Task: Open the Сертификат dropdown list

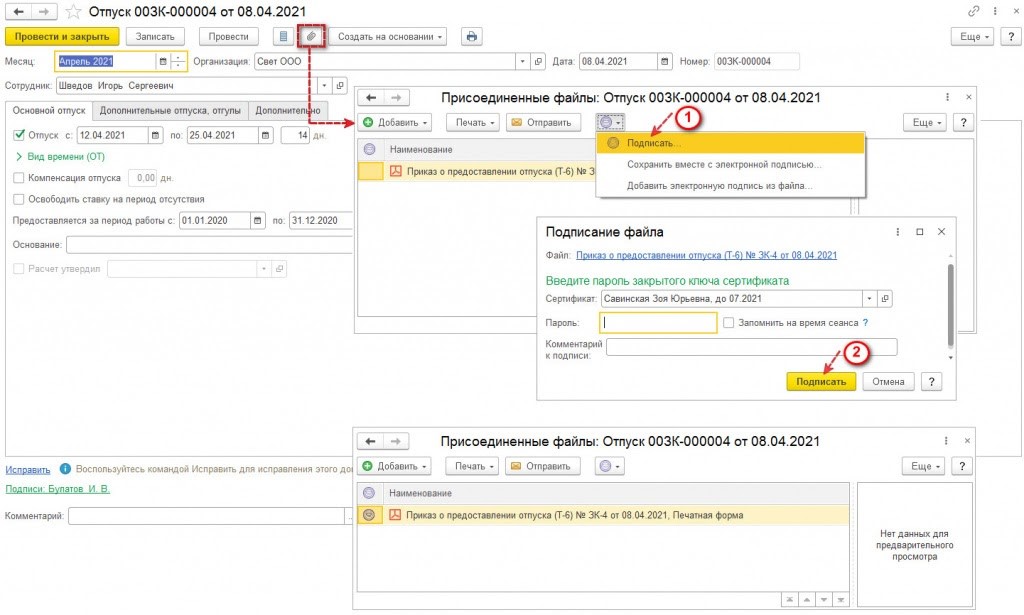Action: [869, 298]
